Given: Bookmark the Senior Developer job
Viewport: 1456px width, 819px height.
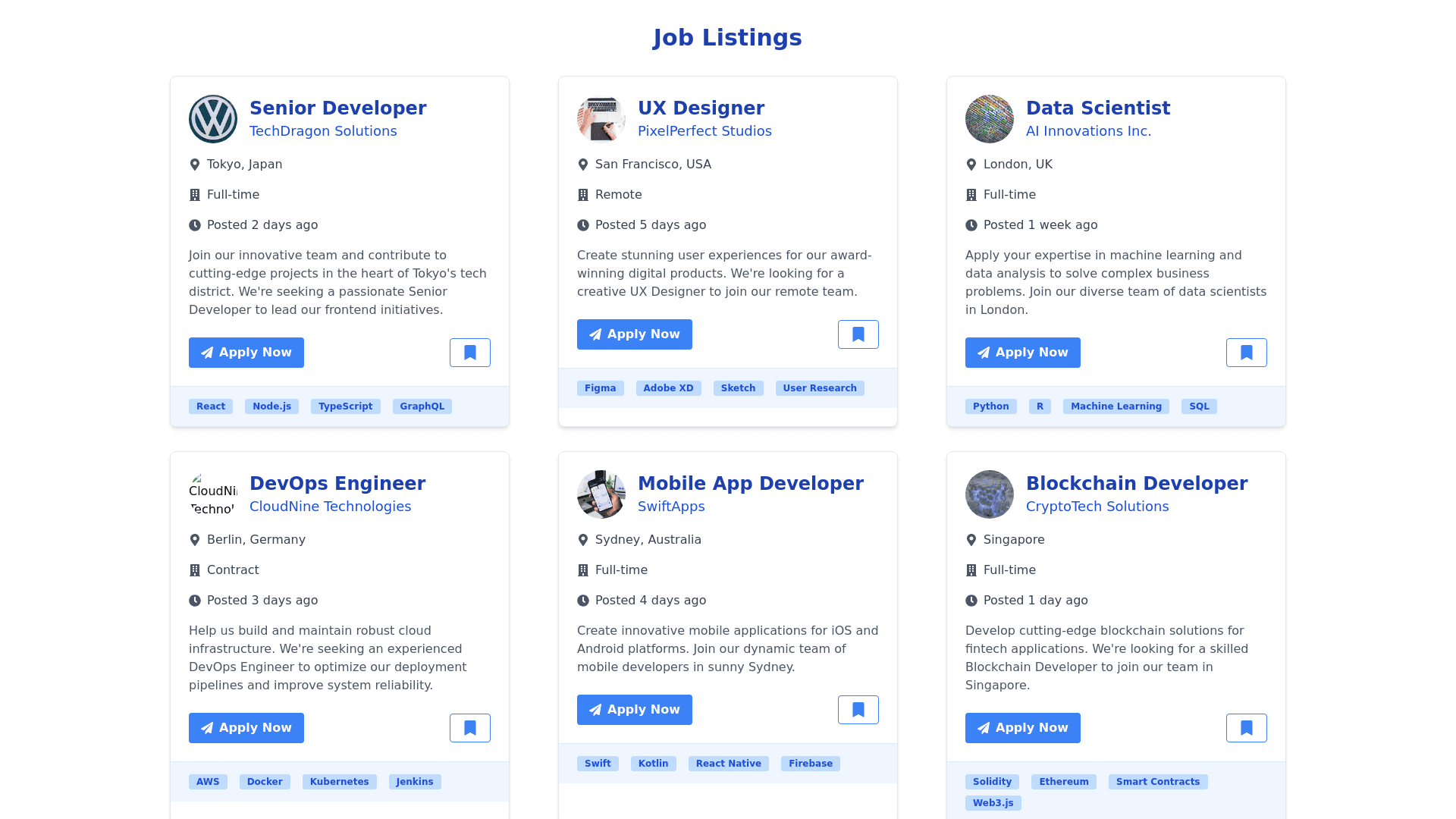Looking at the screenshot, I should click(x=470, y=353).
